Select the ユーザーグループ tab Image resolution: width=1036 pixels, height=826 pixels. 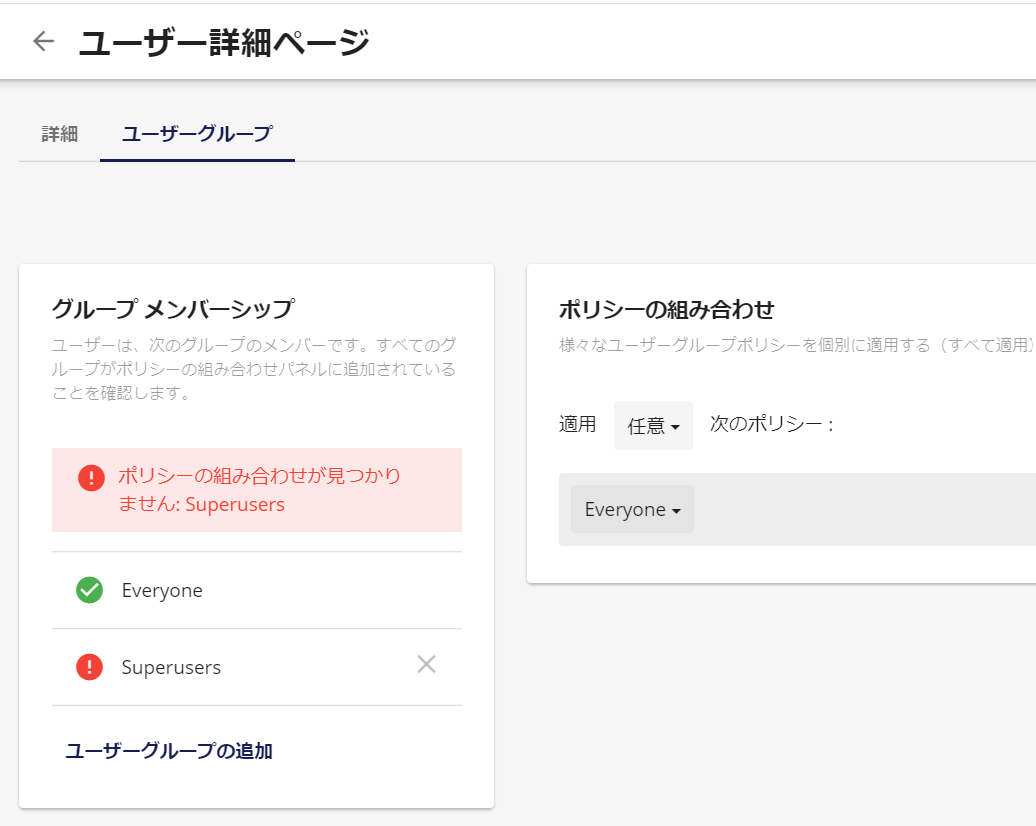point(197,134)
